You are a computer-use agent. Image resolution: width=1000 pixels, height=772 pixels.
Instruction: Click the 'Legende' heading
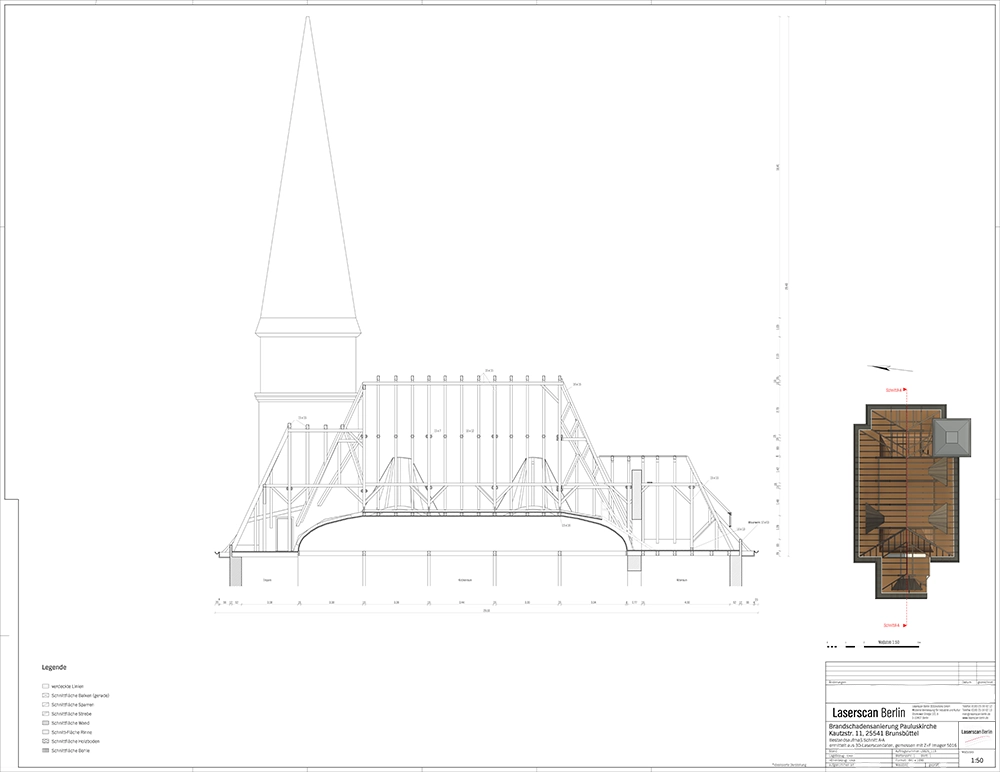tap(53, 666)
